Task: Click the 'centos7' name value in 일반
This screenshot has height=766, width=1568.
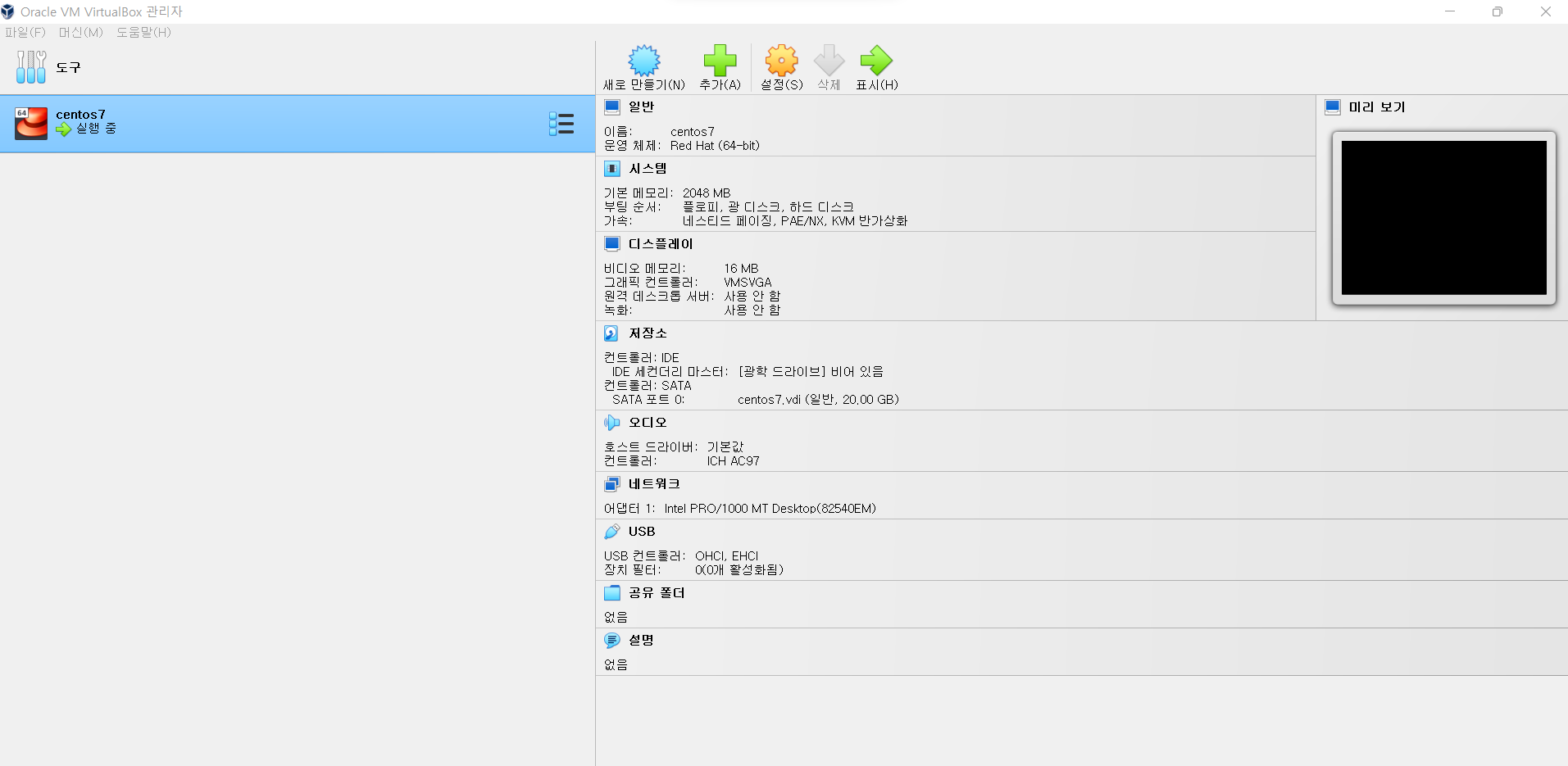Action: [692, 132]
